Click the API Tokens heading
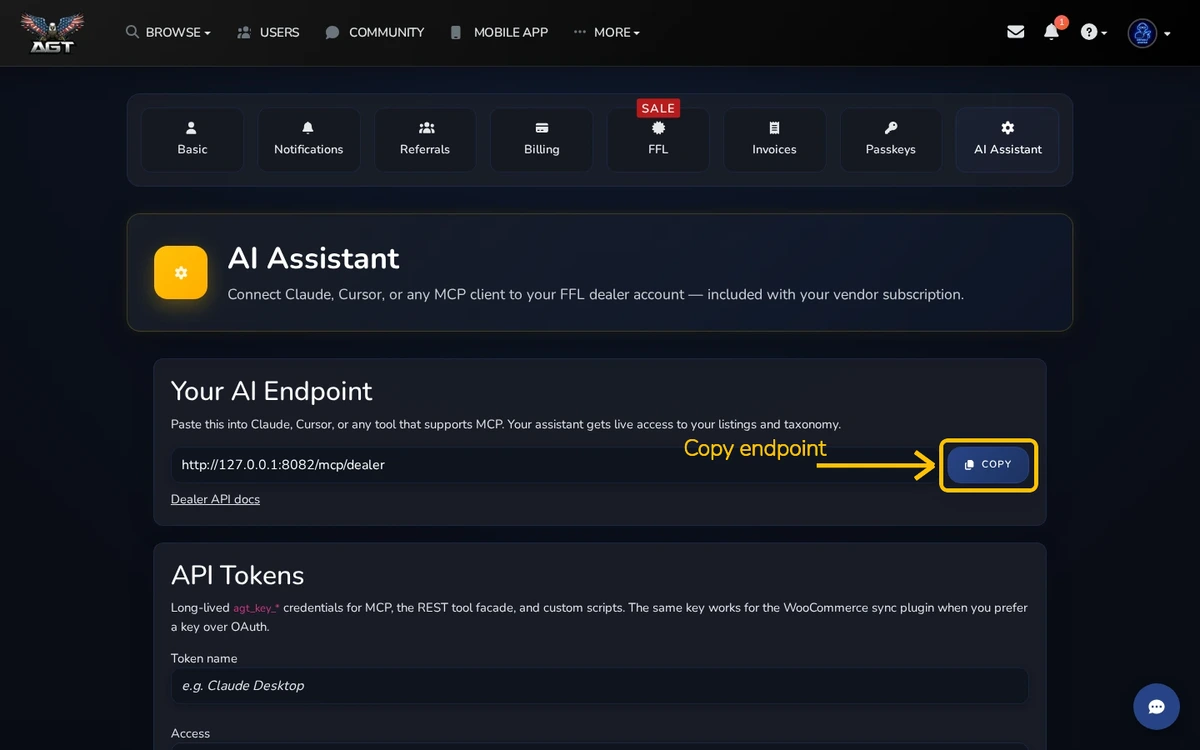The image size is (1200, 750). tap(237, 575)
